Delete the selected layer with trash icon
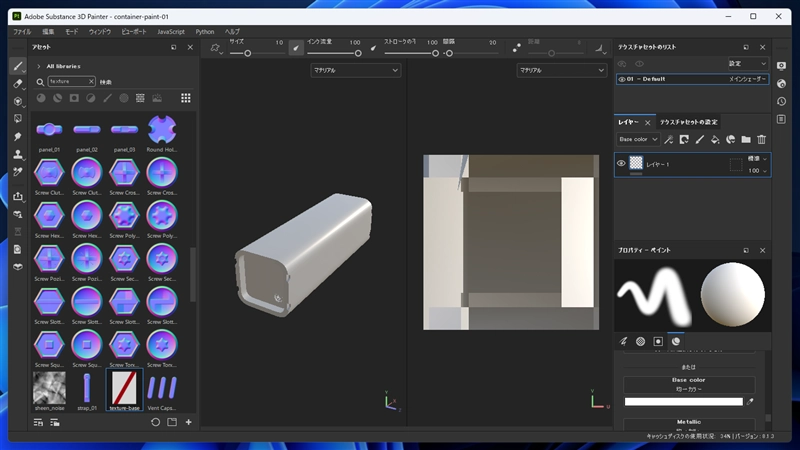 pyautogui.click(x=762, y=139)
